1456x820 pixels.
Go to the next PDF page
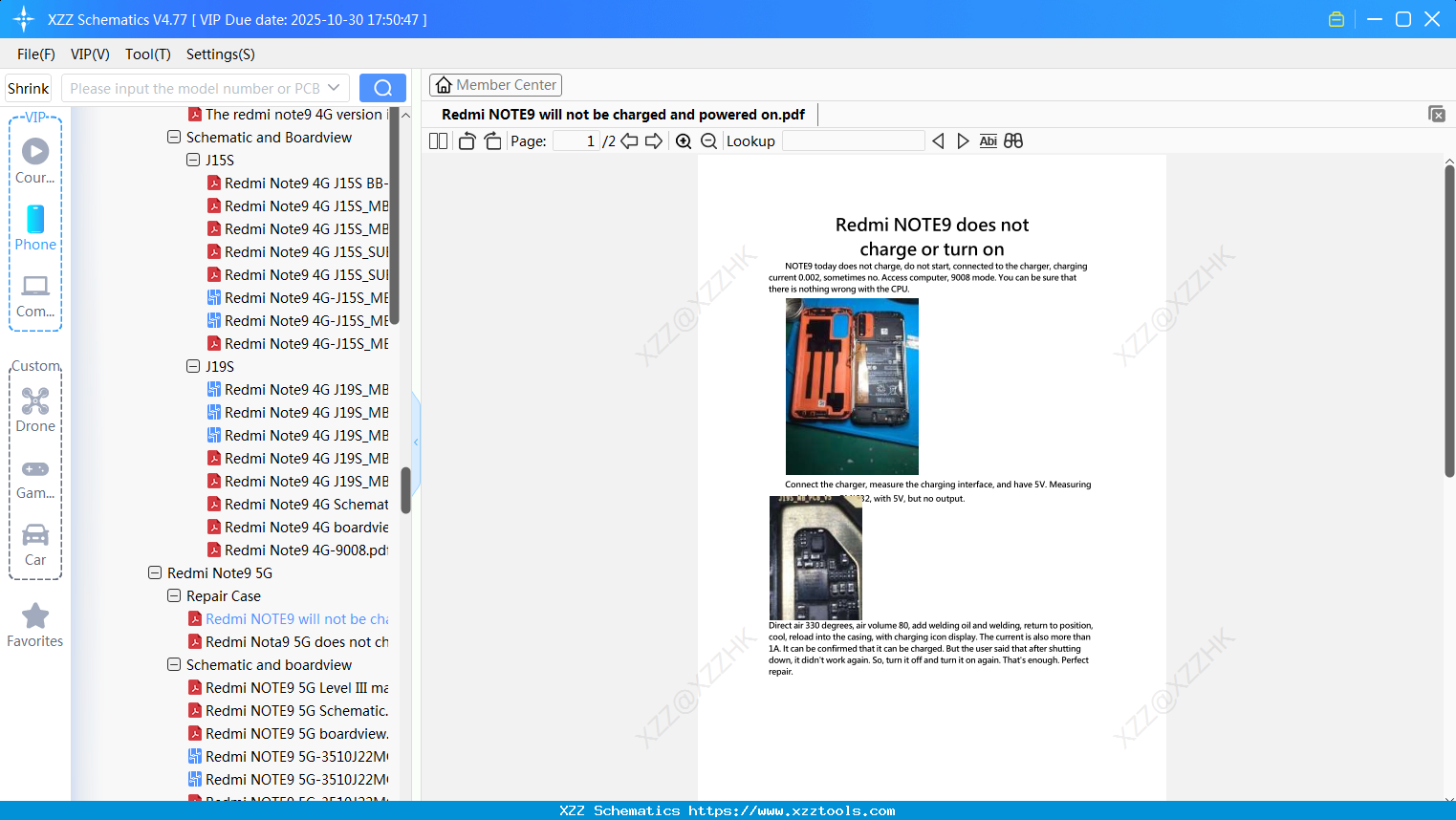coord(654,141)
